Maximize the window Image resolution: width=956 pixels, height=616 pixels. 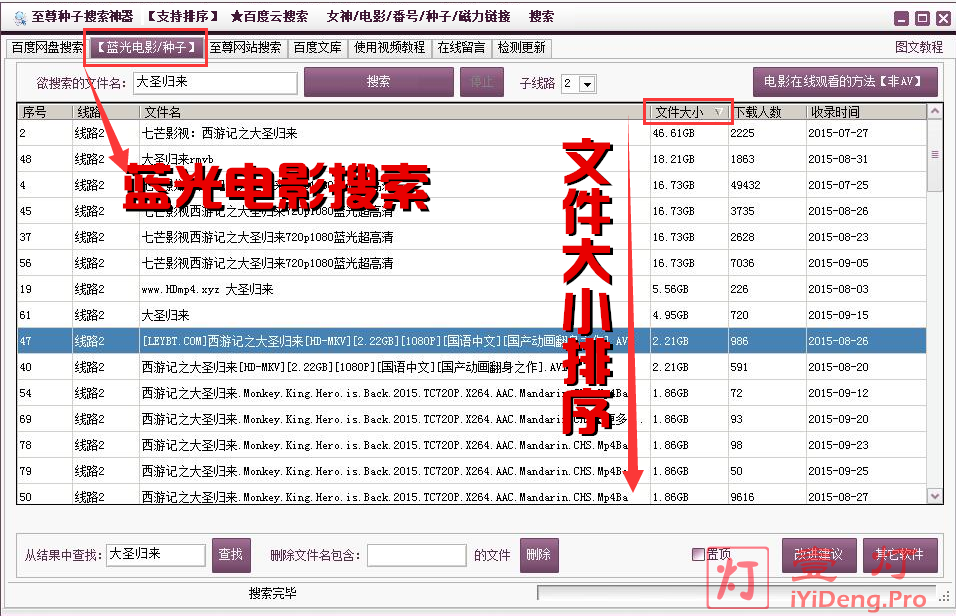(922, 18)
